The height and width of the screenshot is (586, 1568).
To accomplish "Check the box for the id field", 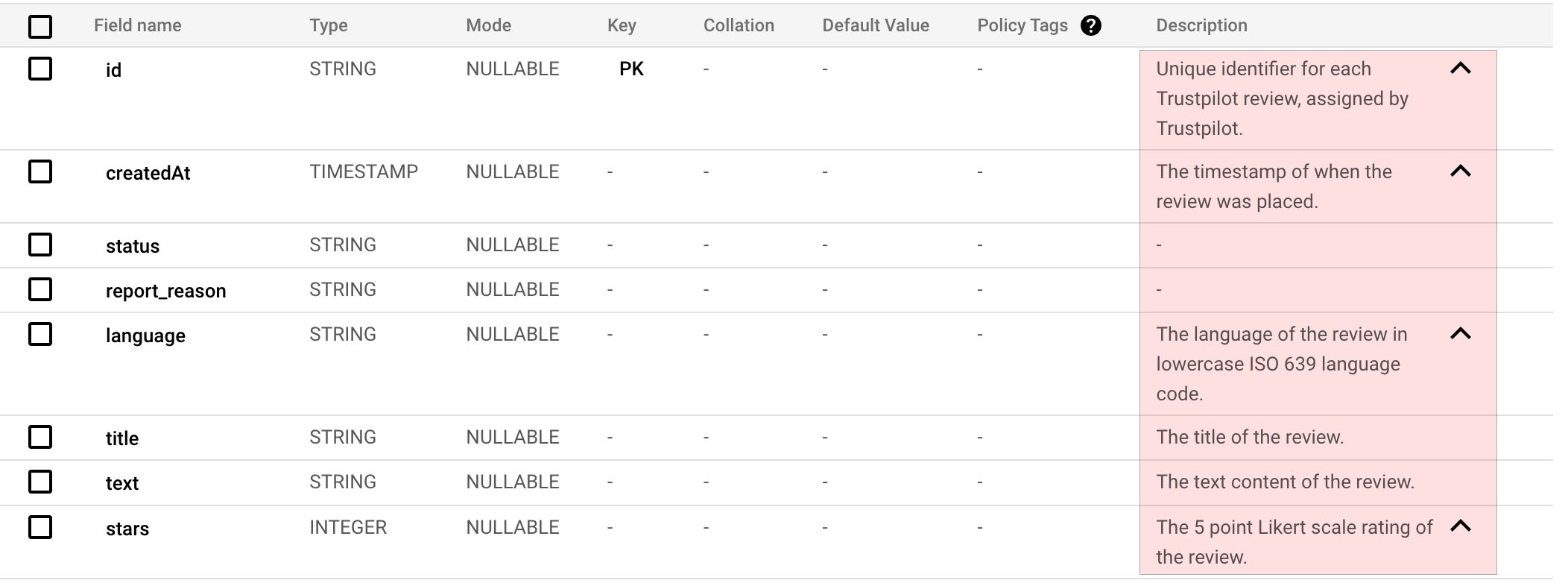I will tap(40, 69).
